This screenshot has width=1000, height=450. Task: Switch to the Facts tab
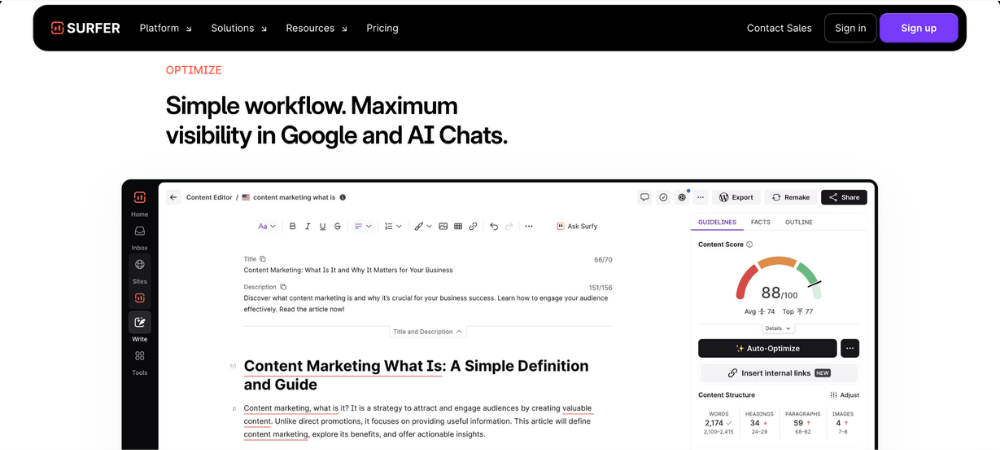pos(760,222)
